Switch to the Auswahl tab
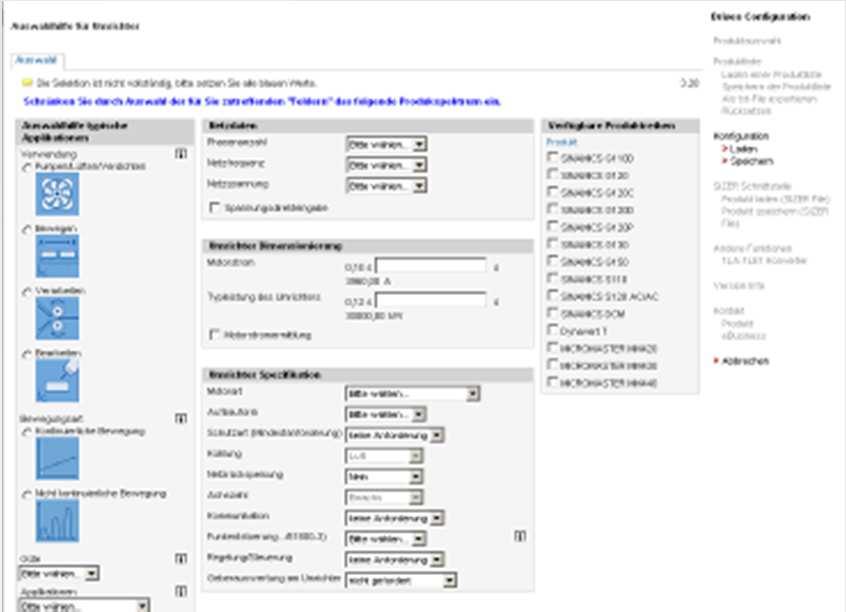Viewport: 846px width, 612px height. pyautogui.click(x=37, y=60)
